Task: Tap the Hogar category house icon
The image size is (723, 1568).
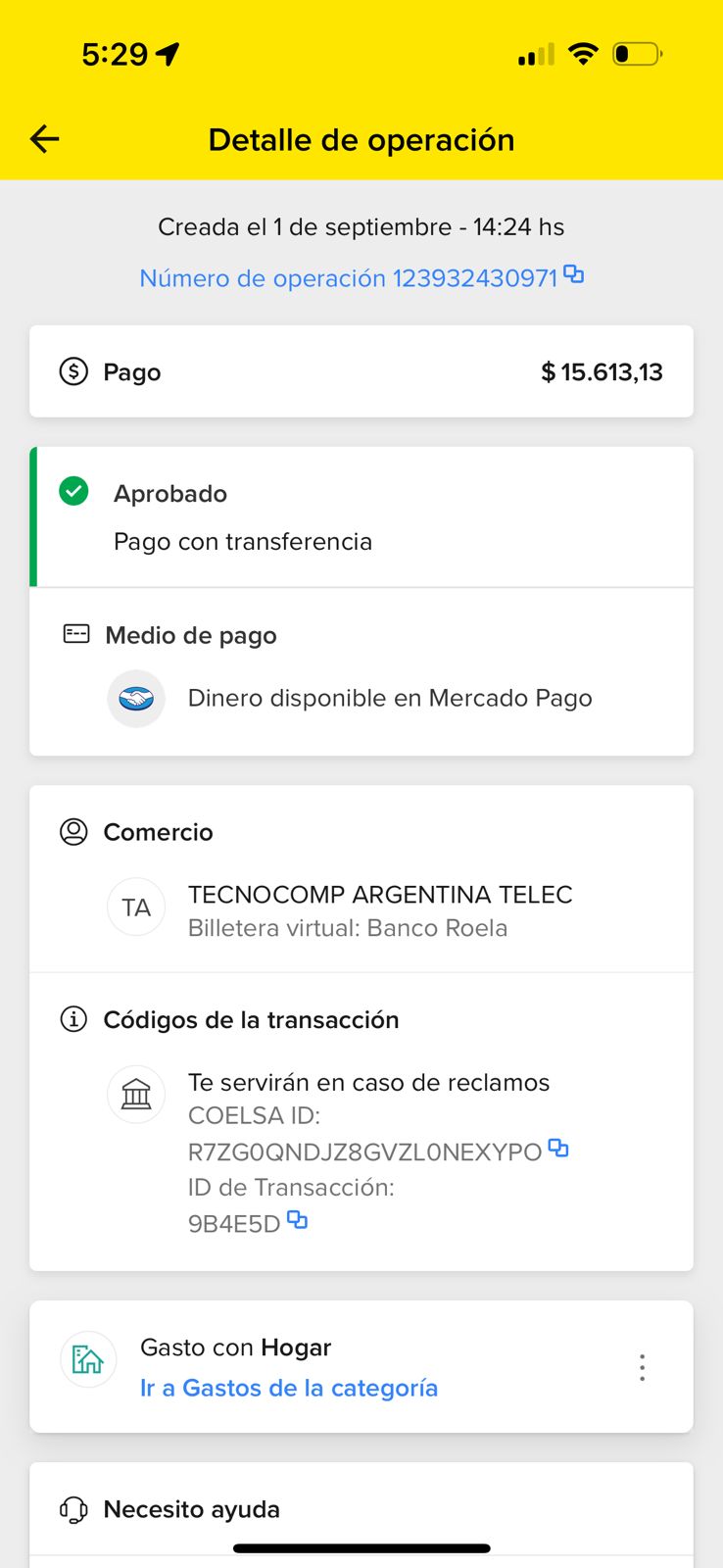Action: pyautogui.click(x=88, y=1359)
